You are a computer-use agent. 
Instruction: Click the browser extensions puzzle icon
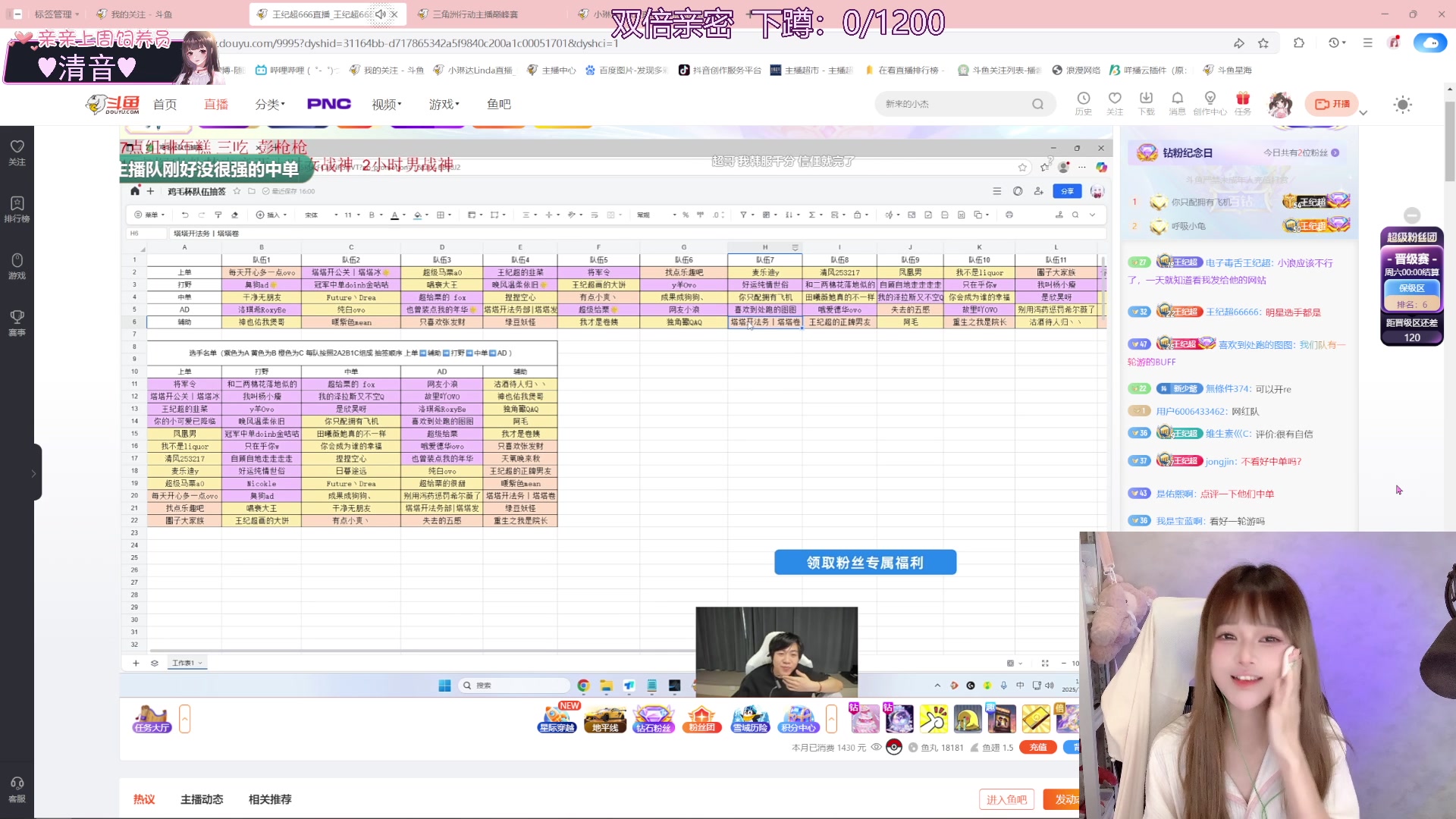pyautogui.click(x=1299, y=43)
